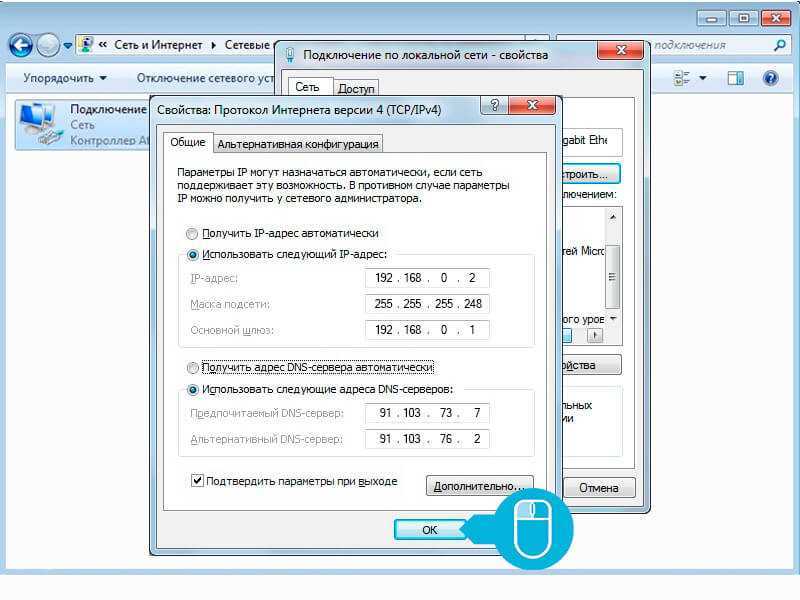
Task: Click the help question button in IPv4 dialog
Action: click(x=494, y=105)
